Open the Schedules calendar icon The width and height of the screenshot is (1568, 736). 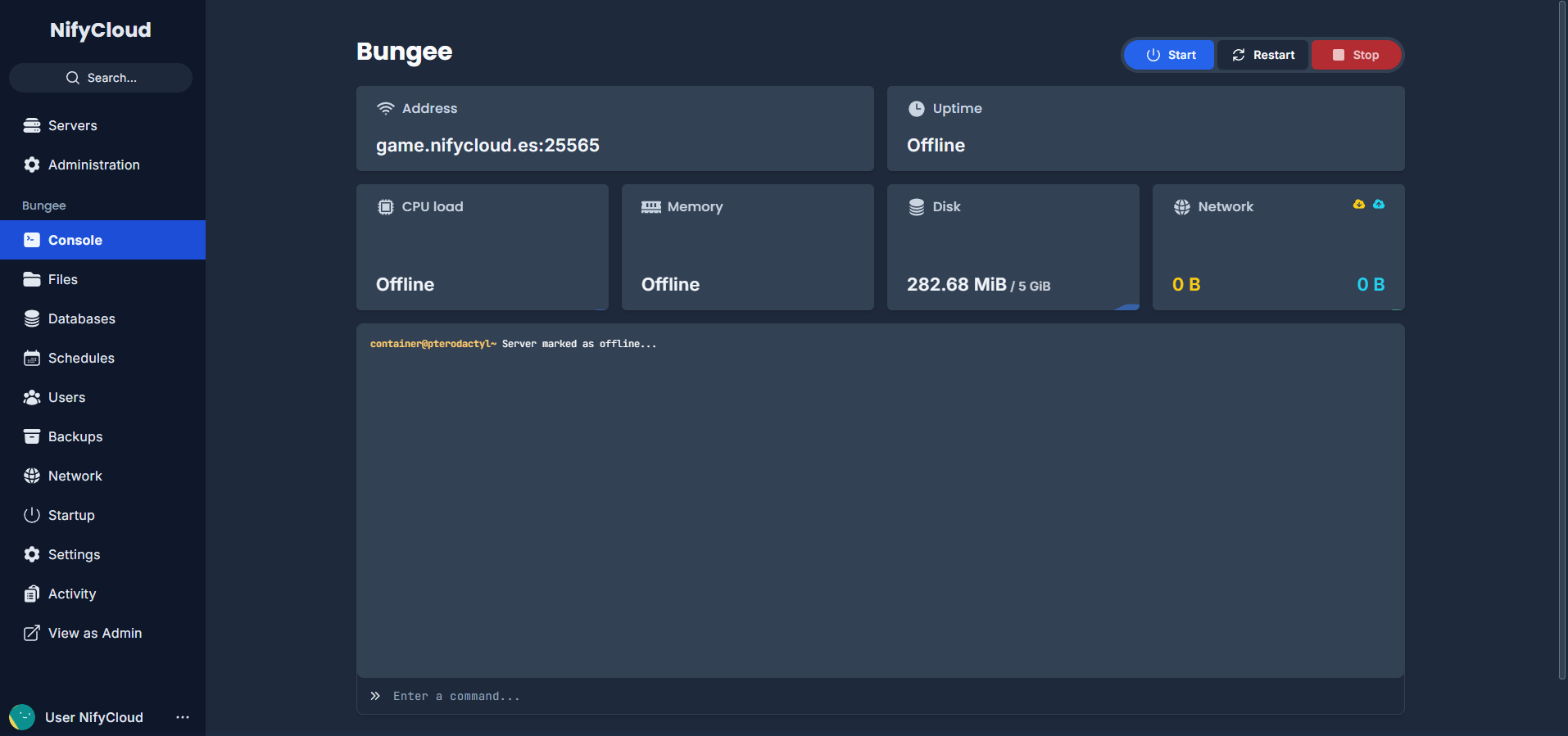point(32,358)
